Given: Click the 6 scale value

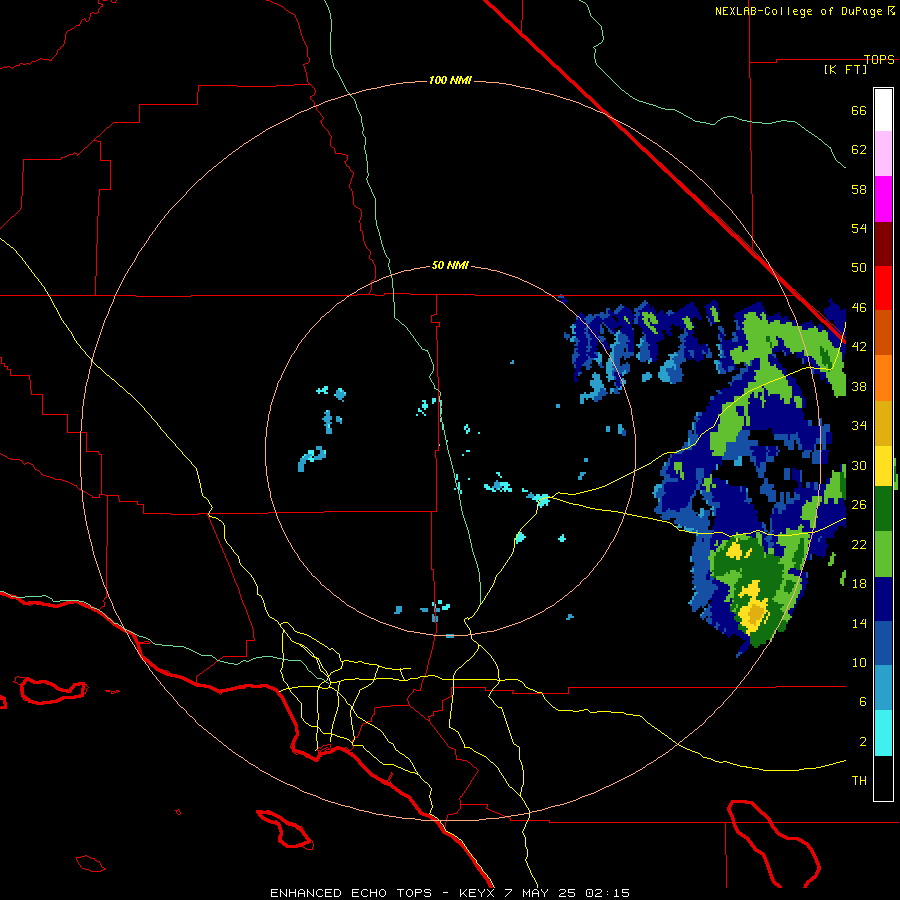Looking at the screenshot, I should (863, 702).
